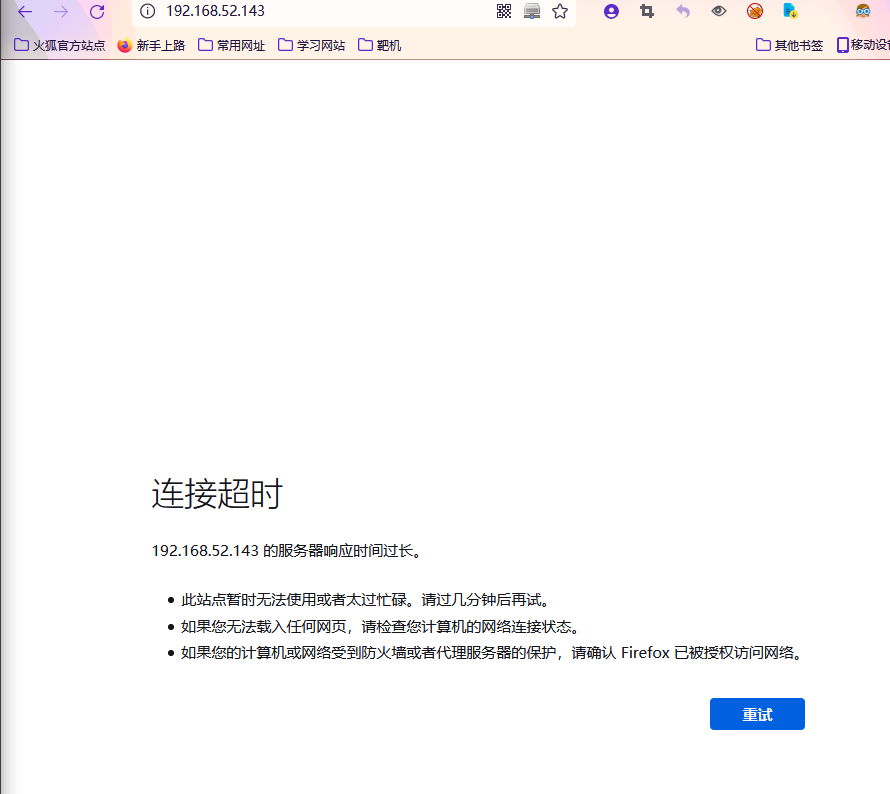Take a screenshot with the crop tool
Viewport: 890px width, 794px height.
click(x=647, y=11)
